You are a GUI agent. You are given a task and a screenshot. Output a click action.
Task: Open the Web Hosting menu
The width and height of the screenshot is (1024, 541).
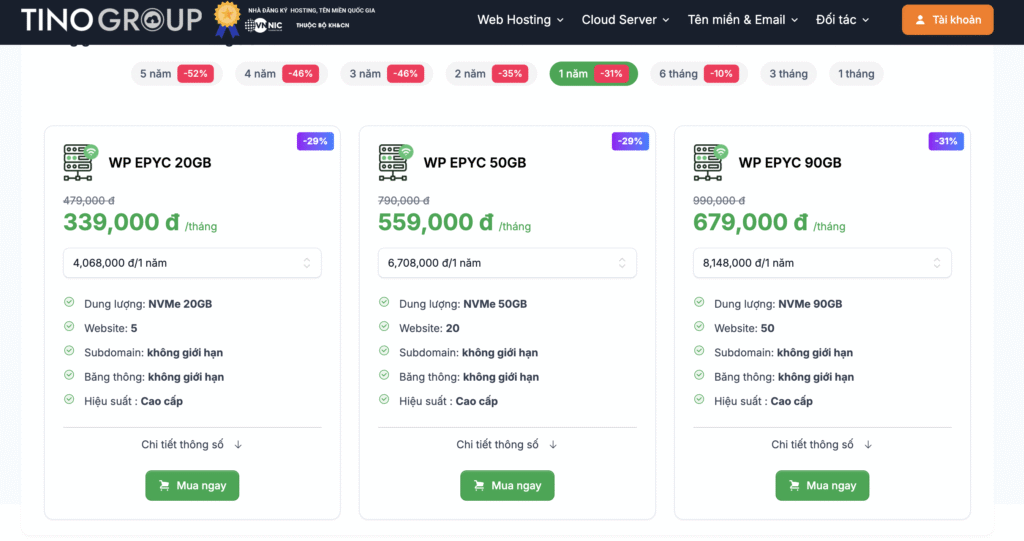pos(520,20)
